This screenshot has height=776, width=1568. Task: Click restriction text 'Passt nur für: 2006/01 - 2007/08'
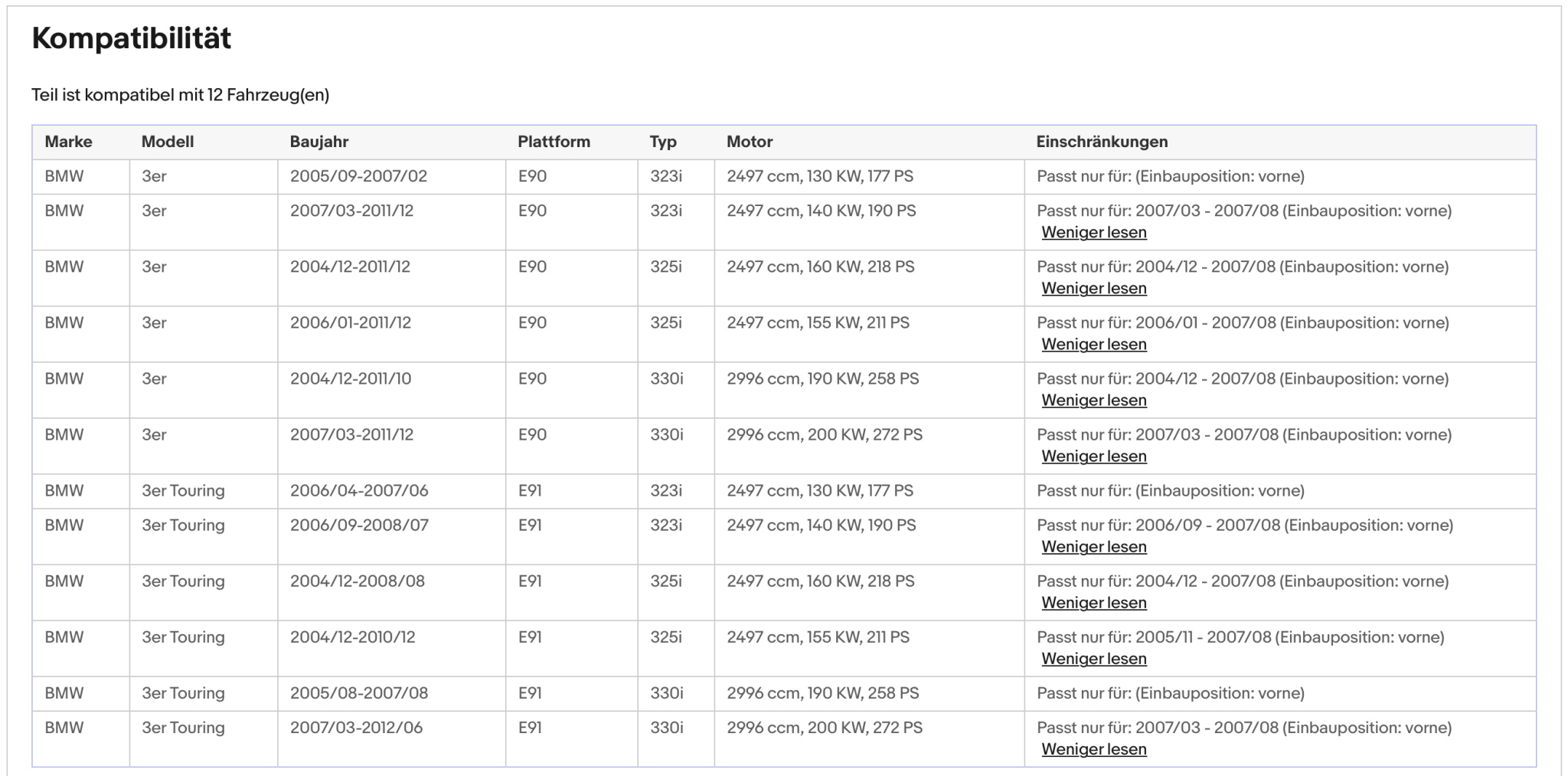click(1156, 323)
